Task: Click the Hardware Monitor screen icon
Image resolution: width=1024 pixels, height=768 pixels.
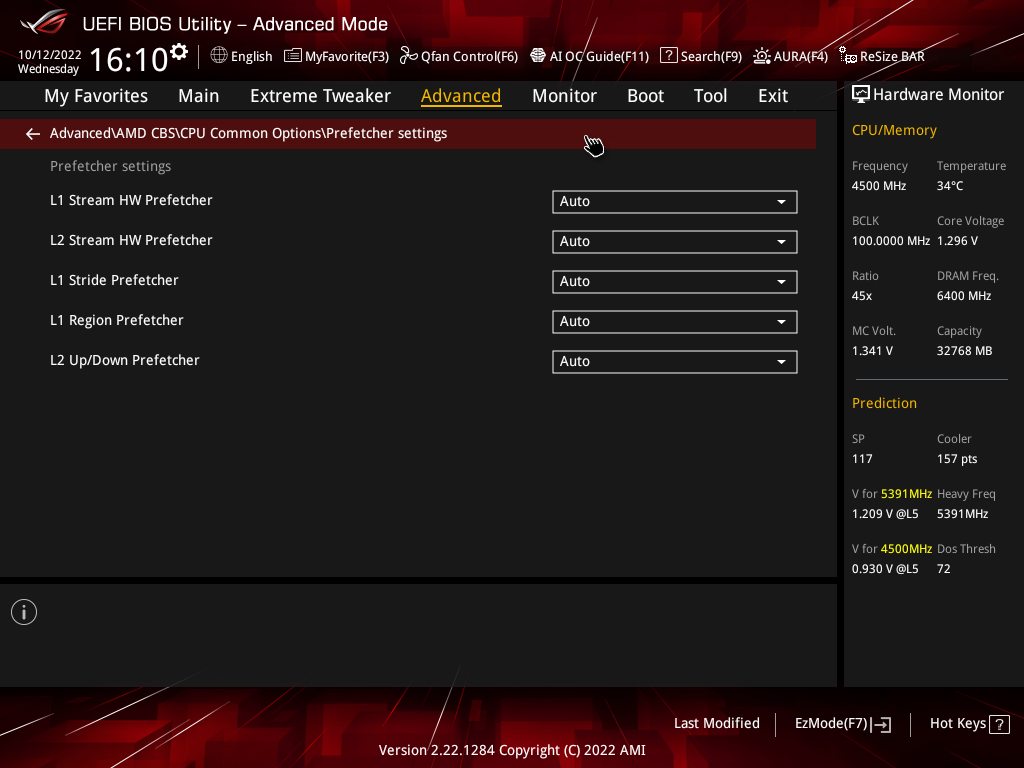Action: point(861,95)
